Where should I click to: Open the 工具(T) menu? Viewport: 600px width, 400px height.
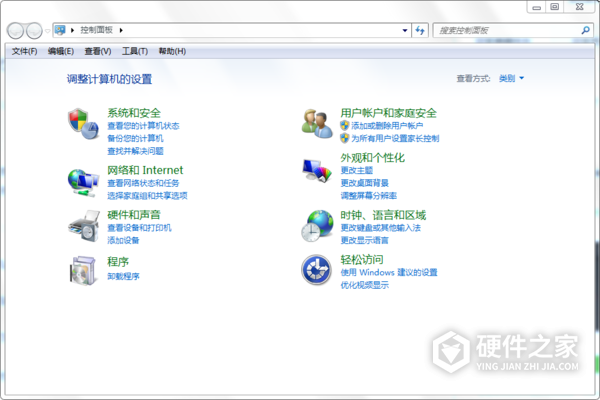[x=135, y=51]
